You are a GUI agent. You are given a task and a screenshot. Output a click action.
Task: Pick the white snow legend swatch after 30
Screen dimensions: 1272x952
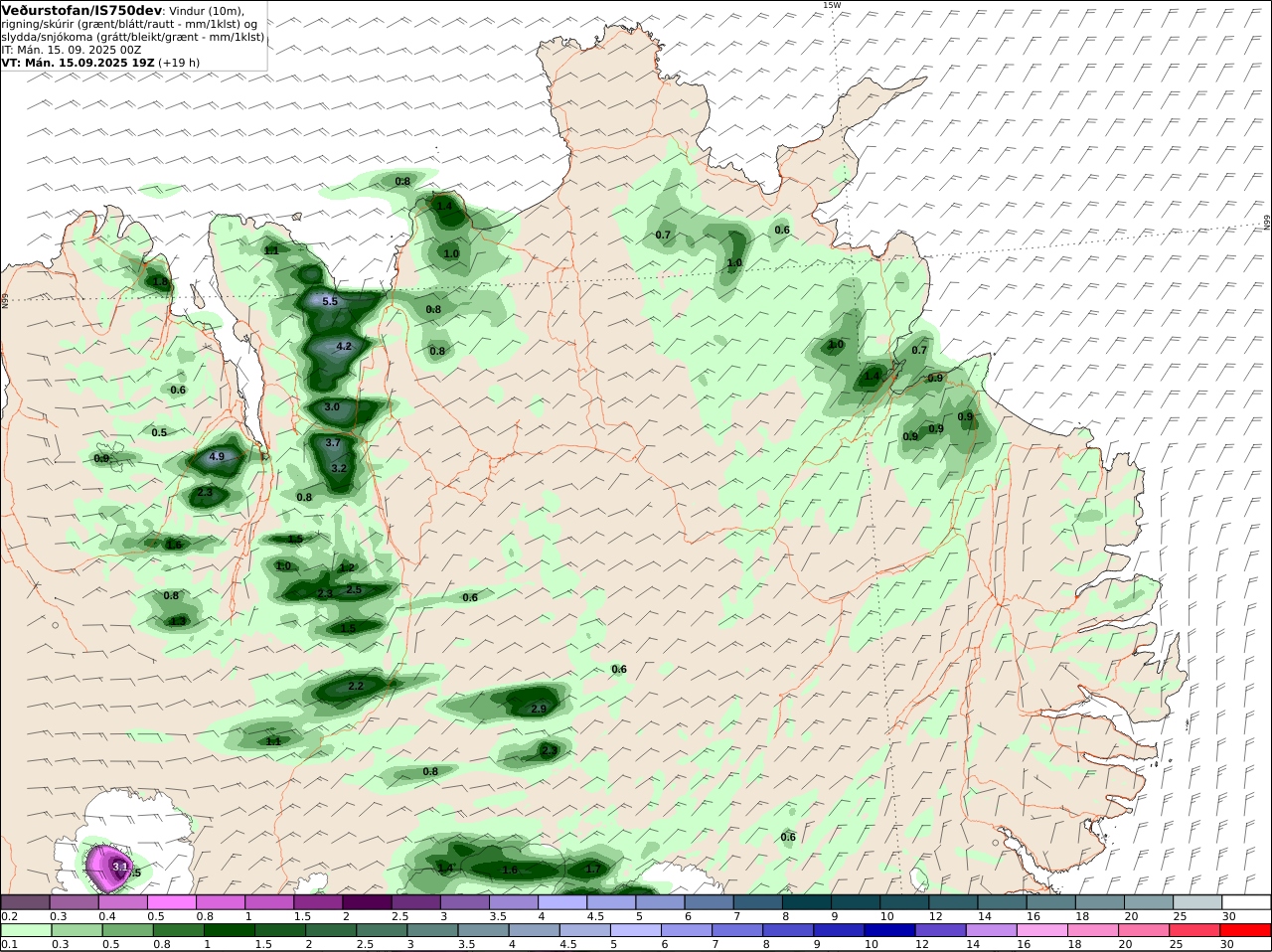(x=1246, y=901)
